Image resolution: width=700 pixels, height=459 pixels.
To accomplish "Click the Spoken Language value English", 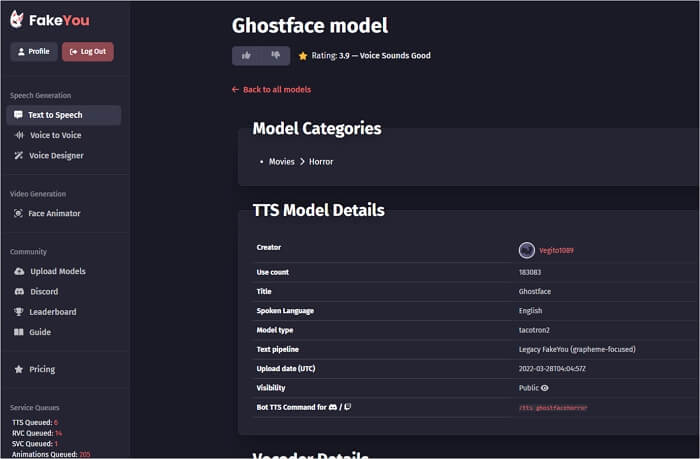I will pos(530,311).
